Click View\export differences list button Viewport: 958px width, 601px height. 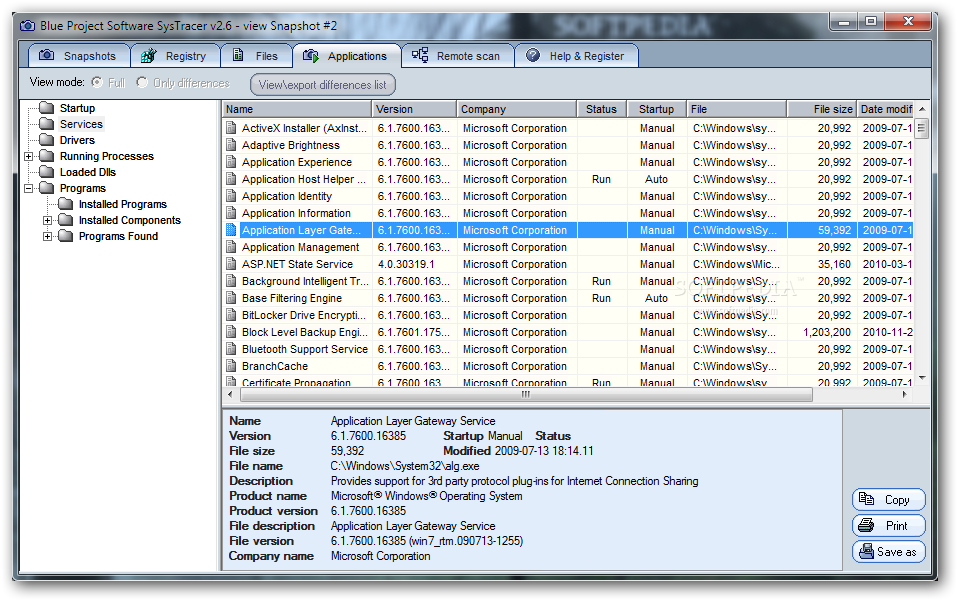tap(323, 84)
